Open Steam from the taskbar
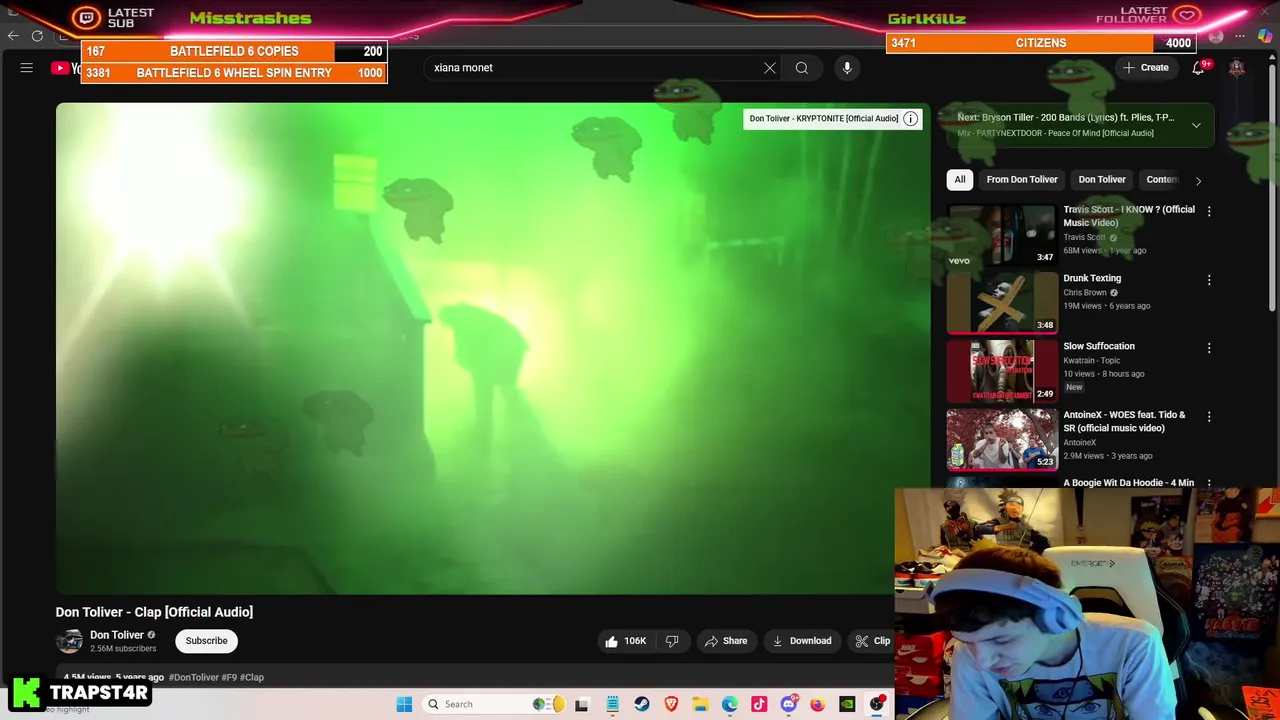 [x=642, y=704]
